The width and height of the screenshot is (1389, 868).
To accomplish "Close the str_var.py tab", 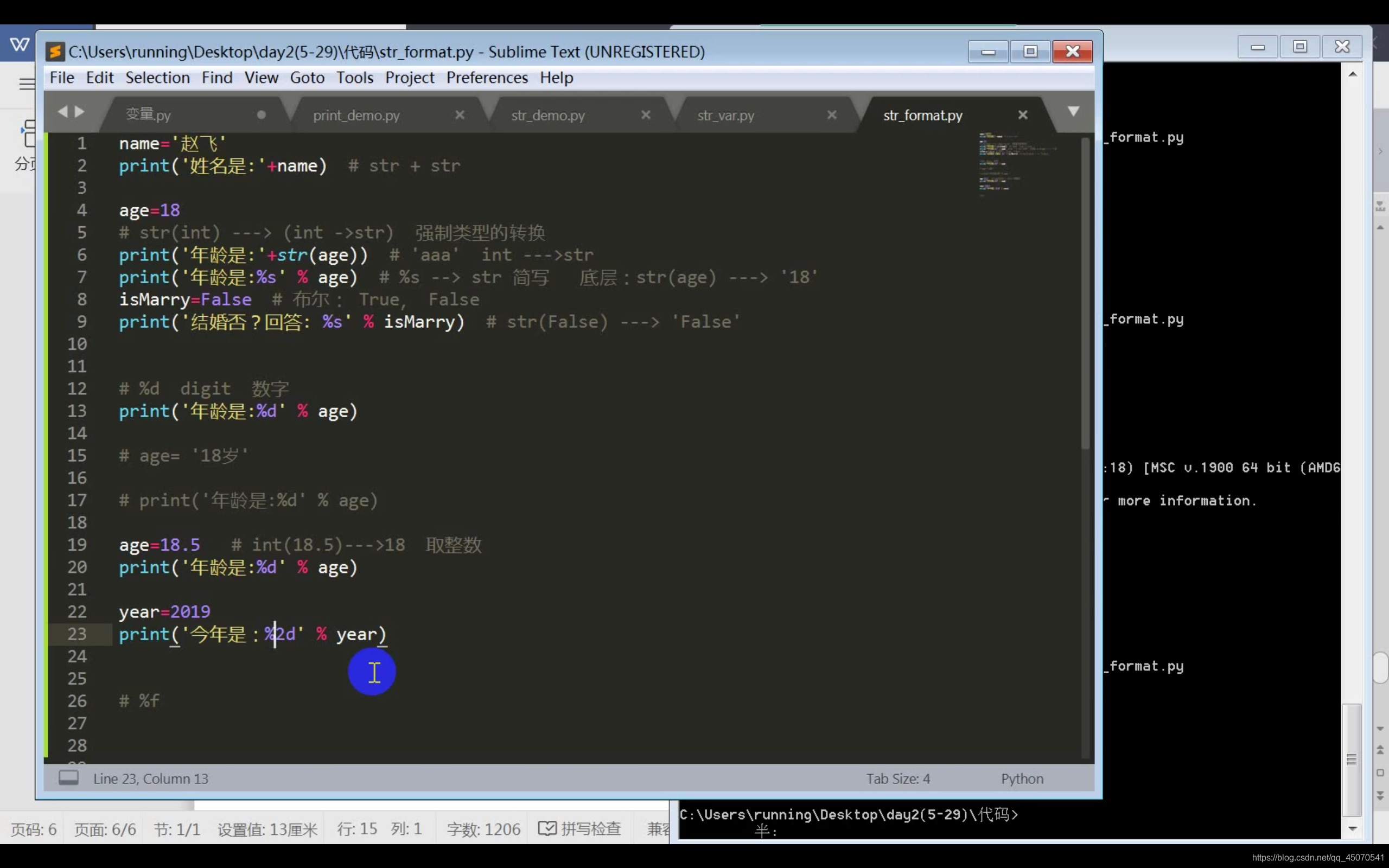I will click(832, 115).
